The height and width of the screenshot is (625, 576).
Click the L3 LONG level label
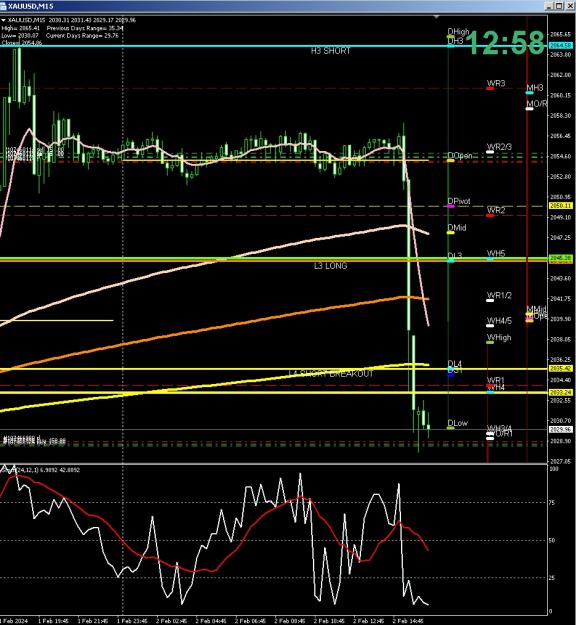click(330, 266)
